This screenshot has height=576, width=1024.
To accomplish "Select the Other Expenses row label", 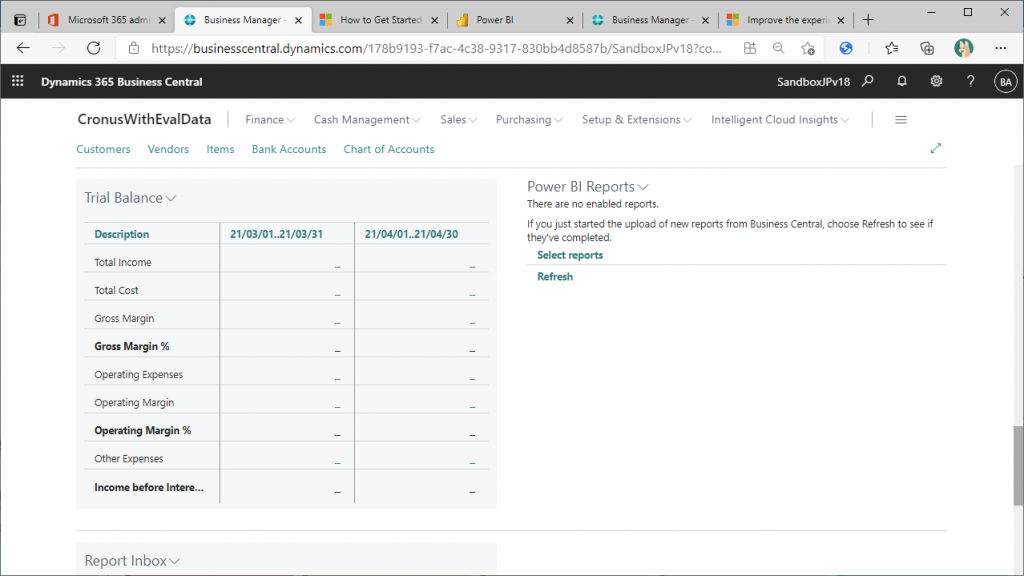I will tap(129, 458).
